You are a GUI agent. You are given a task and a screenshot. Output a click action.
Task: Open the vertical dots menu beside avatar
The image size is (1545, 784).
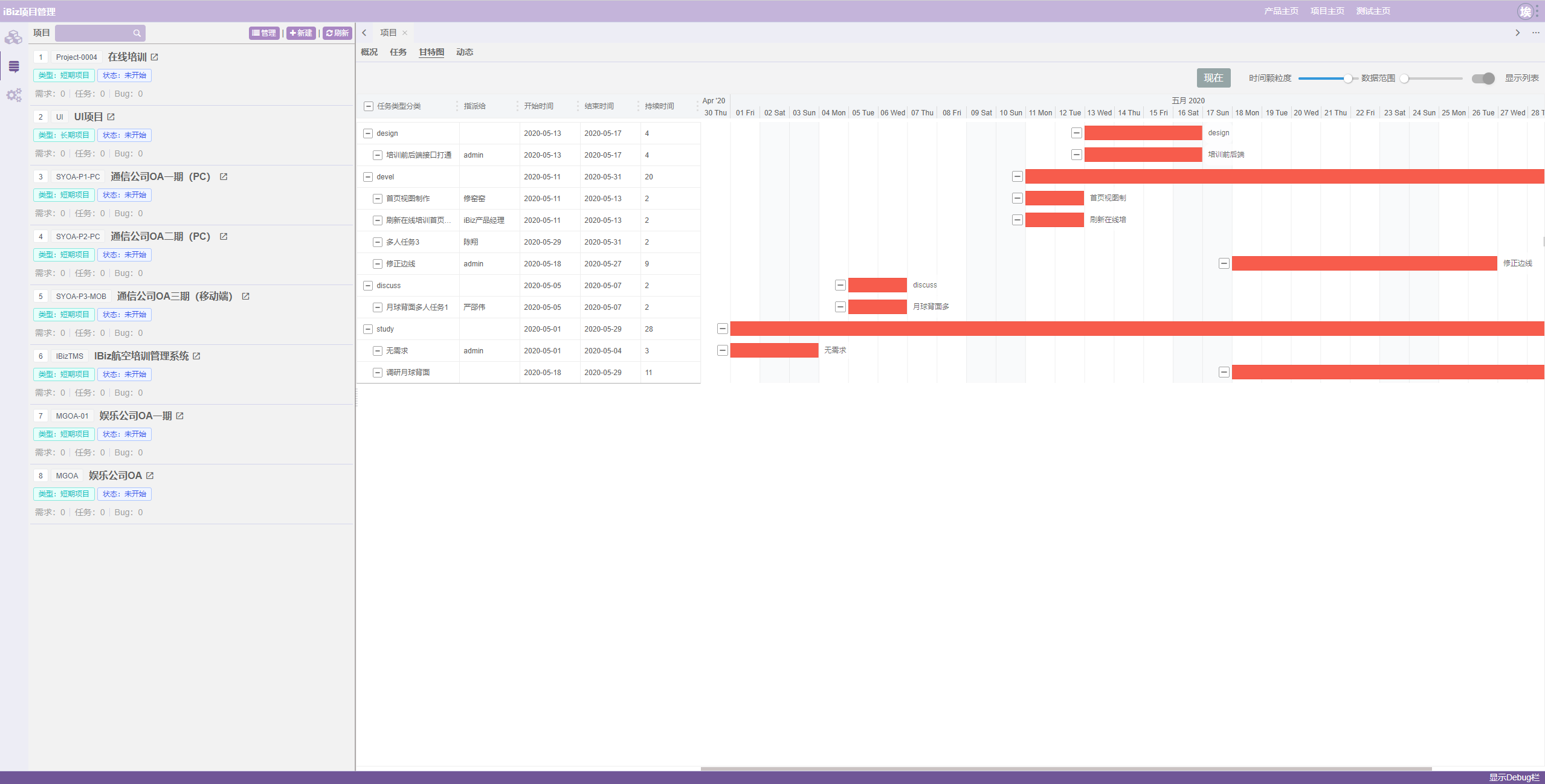point(1537,11)
